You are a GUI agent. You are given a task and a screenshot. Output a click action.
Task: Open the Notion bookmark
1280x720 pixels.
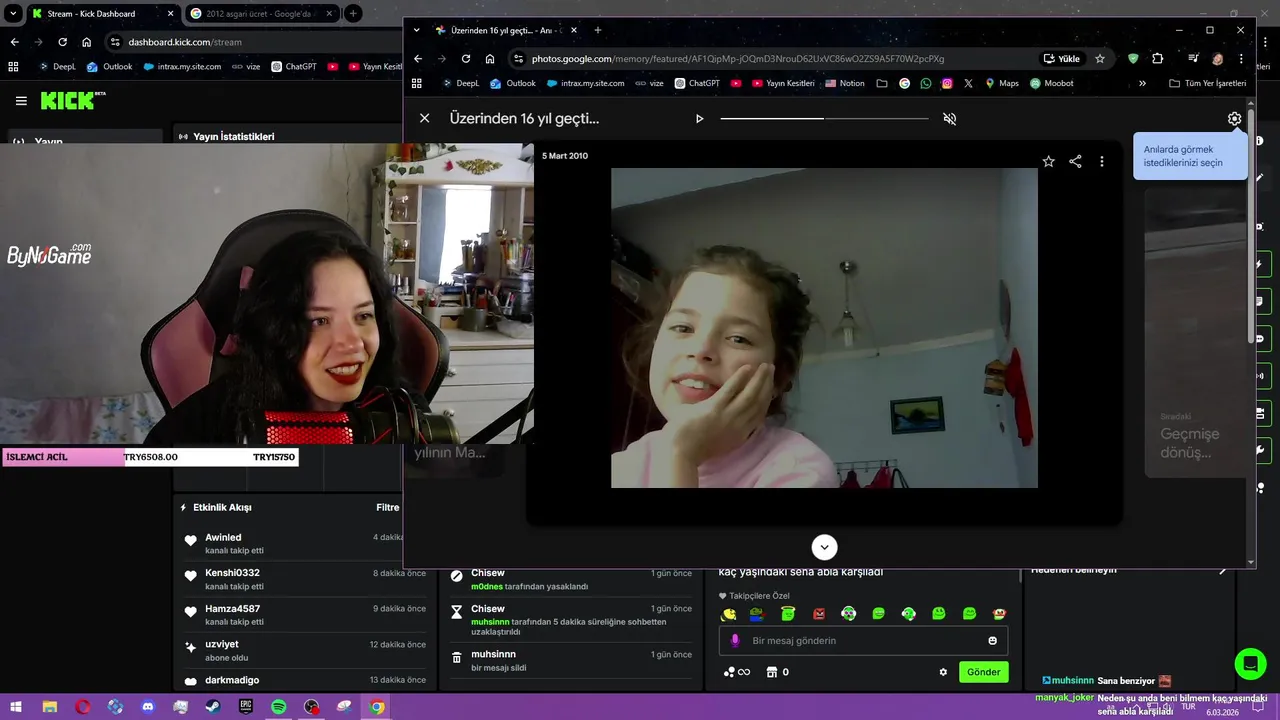click(x=845, y=83)
